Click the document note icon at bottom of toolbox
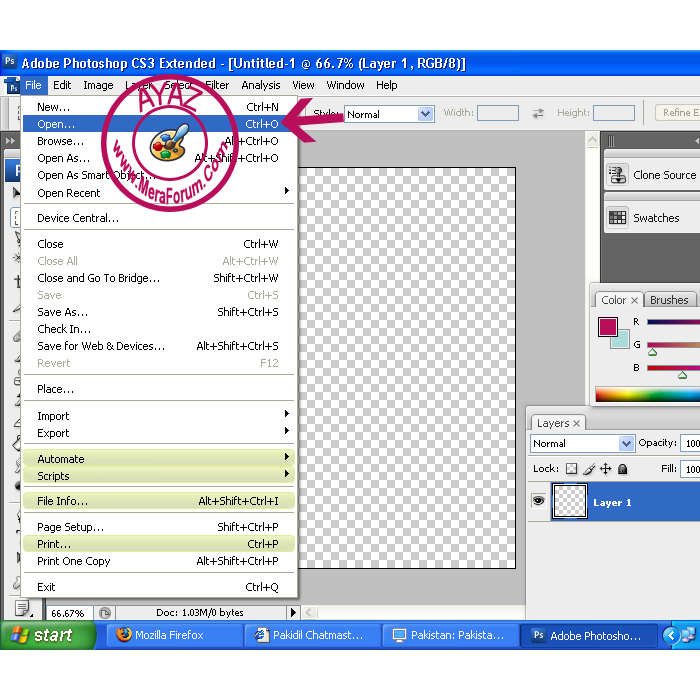This screenshot has width=700, height=700. [x=22, y=608]
